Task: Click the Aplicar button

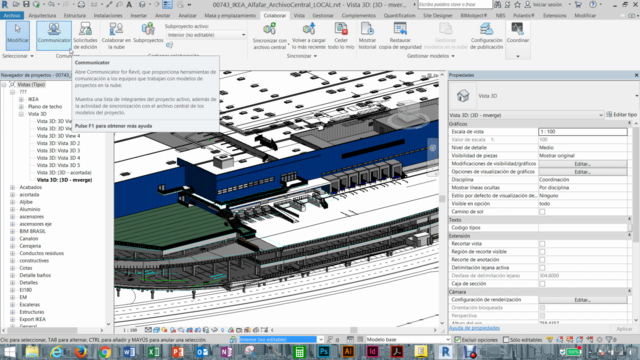Action: pyautogui.click(x=624, y=329)
